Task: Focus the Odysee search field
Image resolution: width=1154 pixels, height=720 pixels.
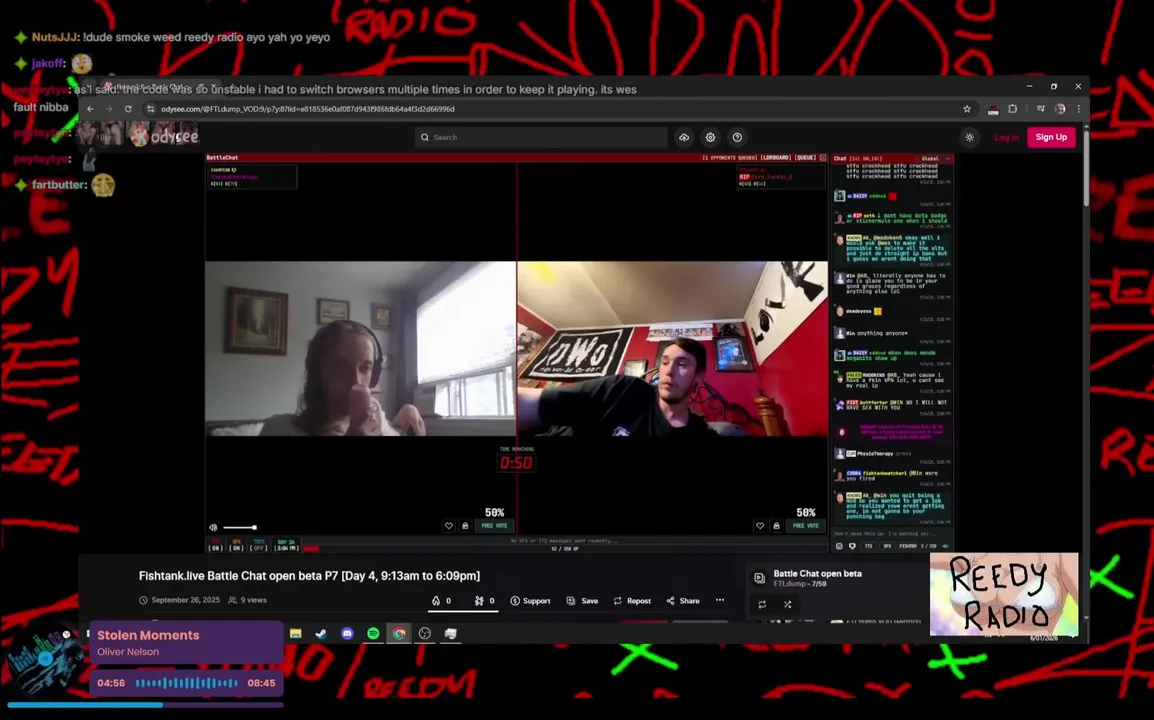Action: (x=541, y=137)
